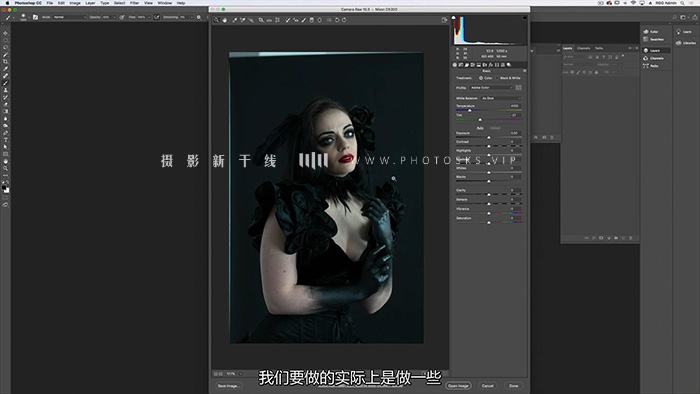The height and width of the screenshot is (394, 700).
Task: Toggle highlight clipping warning on histogram
Action: [525, 17]
